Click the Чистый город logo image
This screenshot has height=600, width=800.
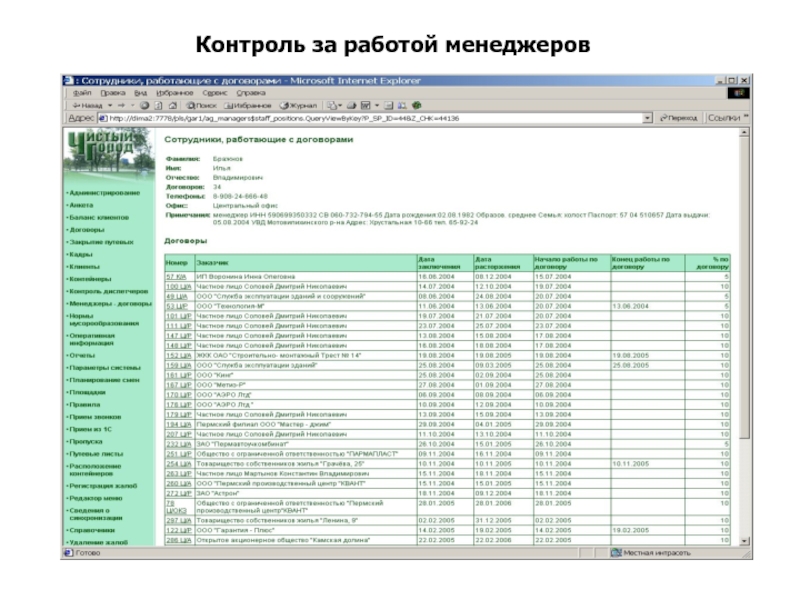[110, 153]
